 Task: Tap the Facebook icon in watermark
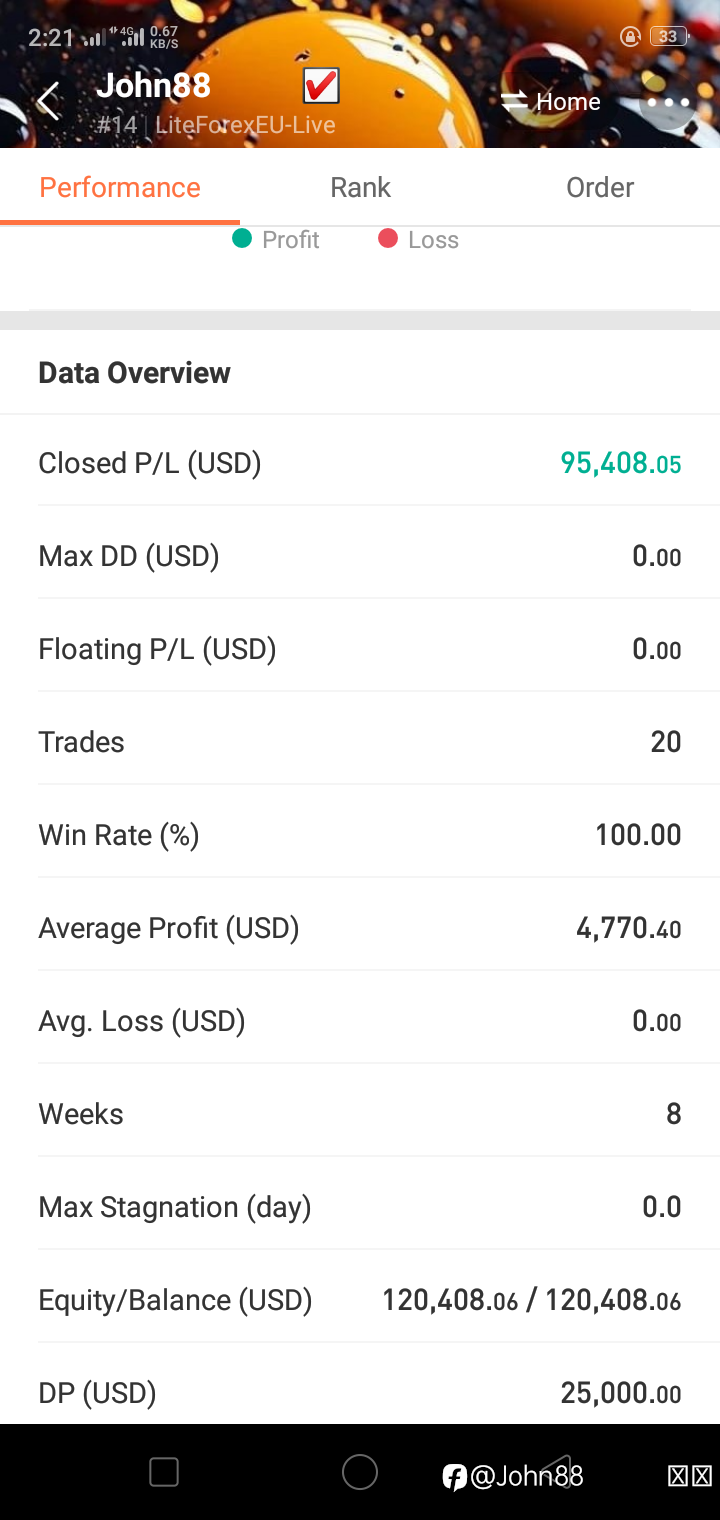(454, 1477)
